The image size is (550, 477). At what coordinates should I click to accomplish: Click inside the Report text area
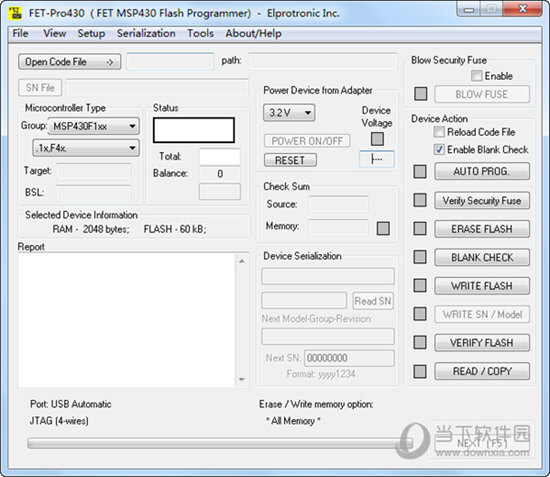click(127, 320)
